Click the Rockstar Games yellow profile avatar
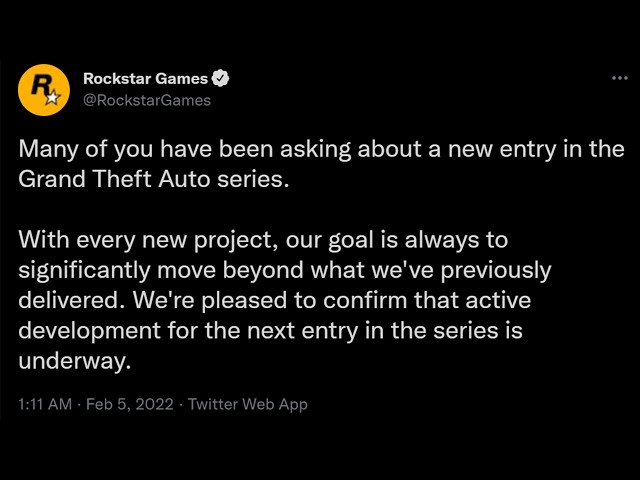This screenshot has width=640, height=480. (44, 90)
